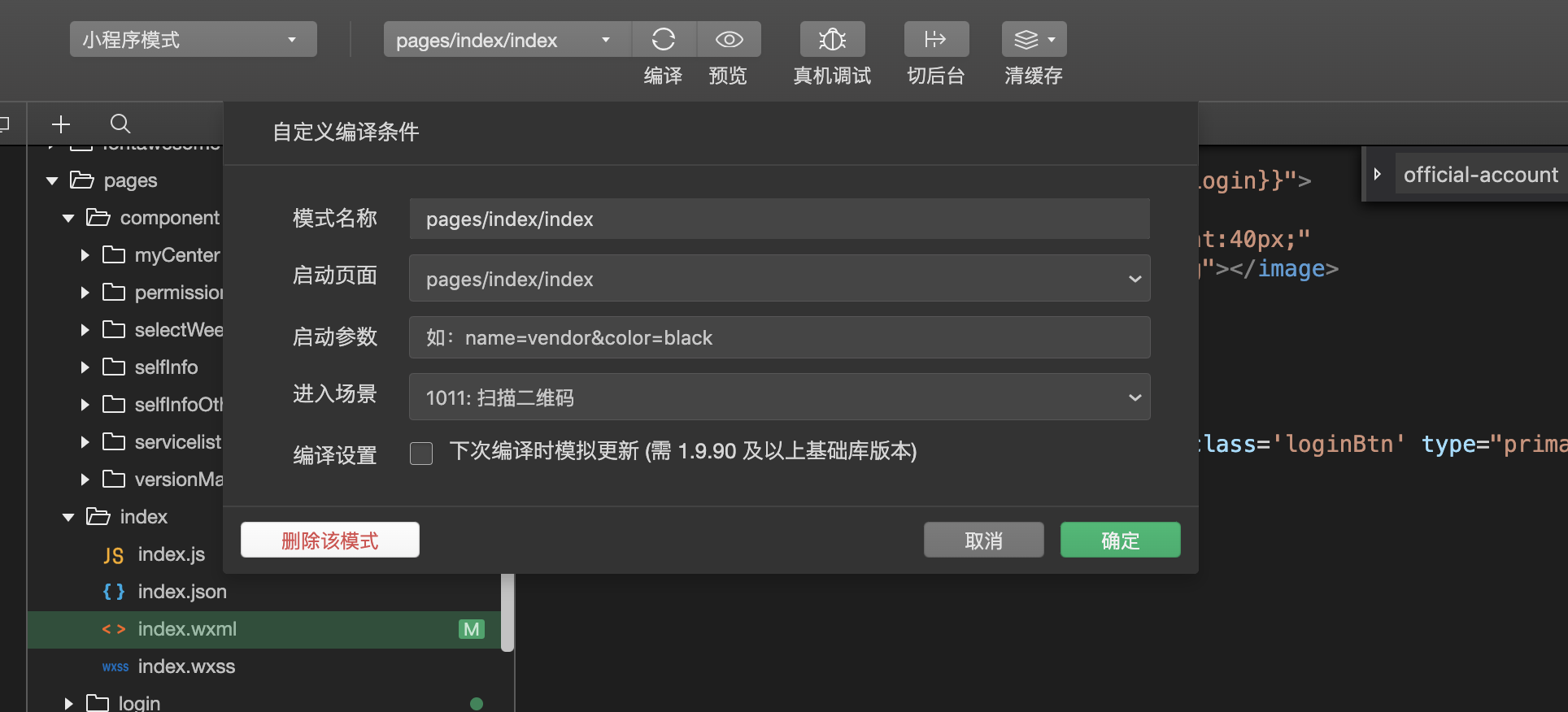This screenshot has height=712, width=1568.
Task: Expand the servicelist folder arrow
Action: 85,442
